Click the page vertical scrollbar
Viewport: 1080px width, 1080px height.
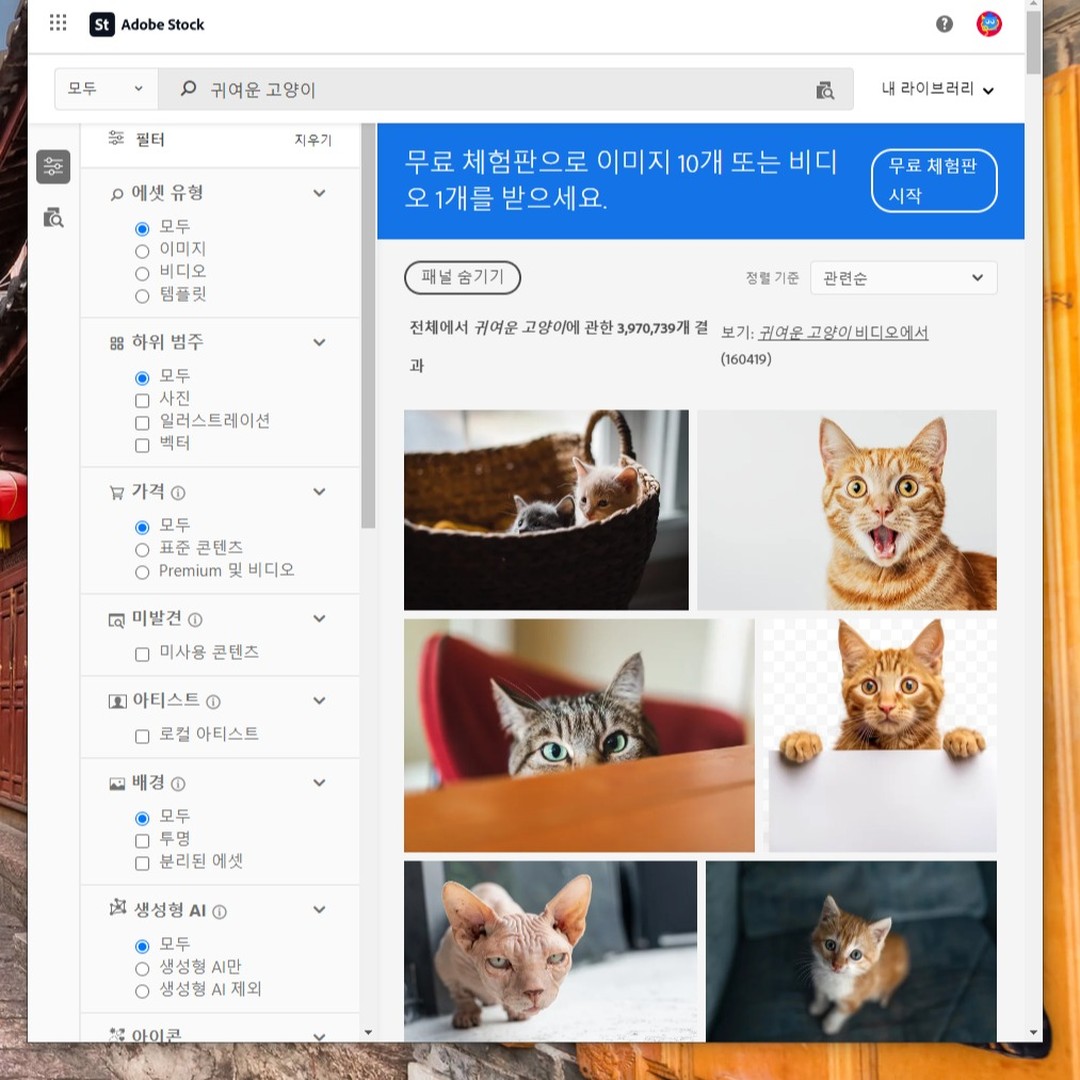click(1032, 41)
